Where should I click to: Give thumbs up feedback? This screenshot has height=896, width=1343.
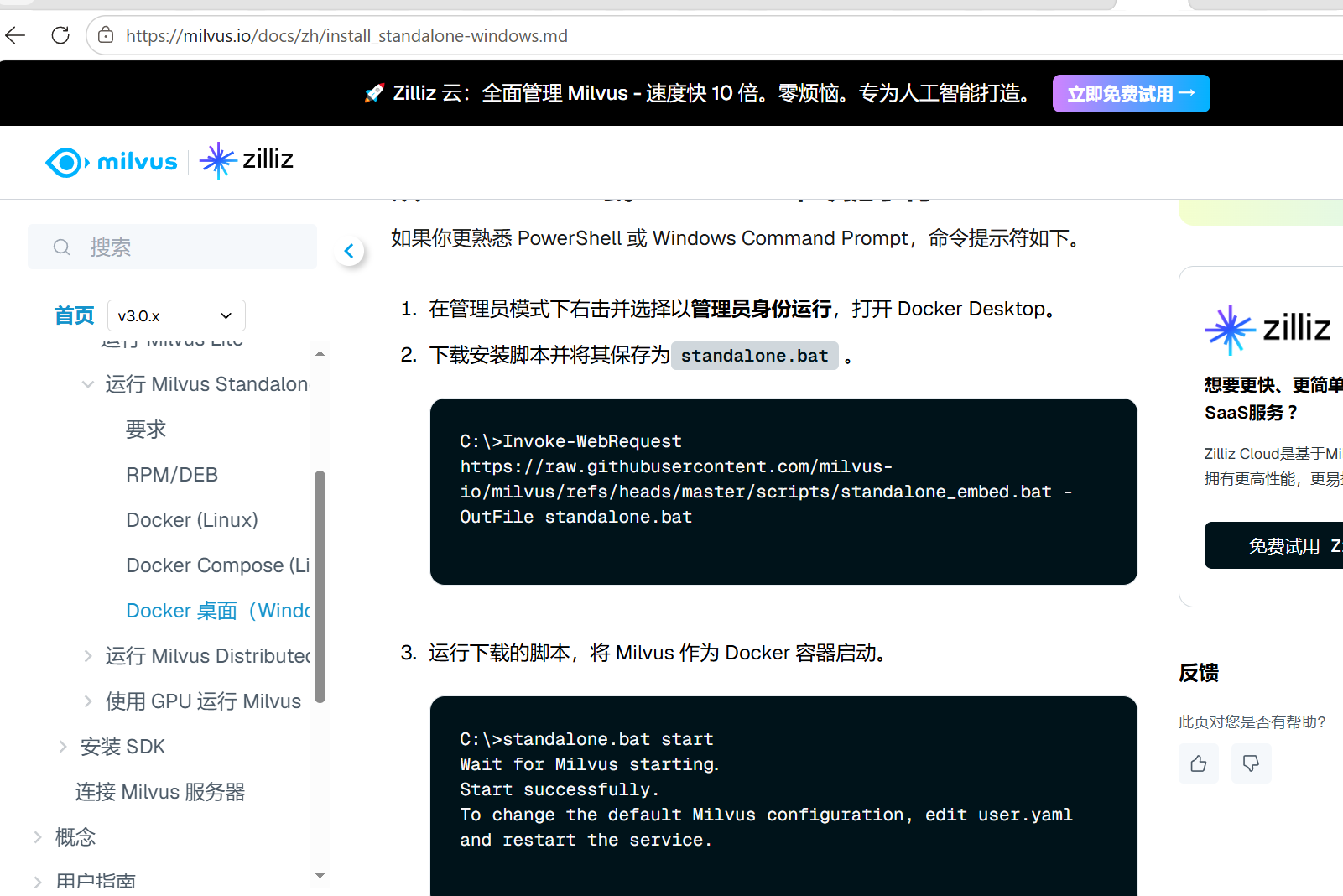click(x=1199, y=763)
